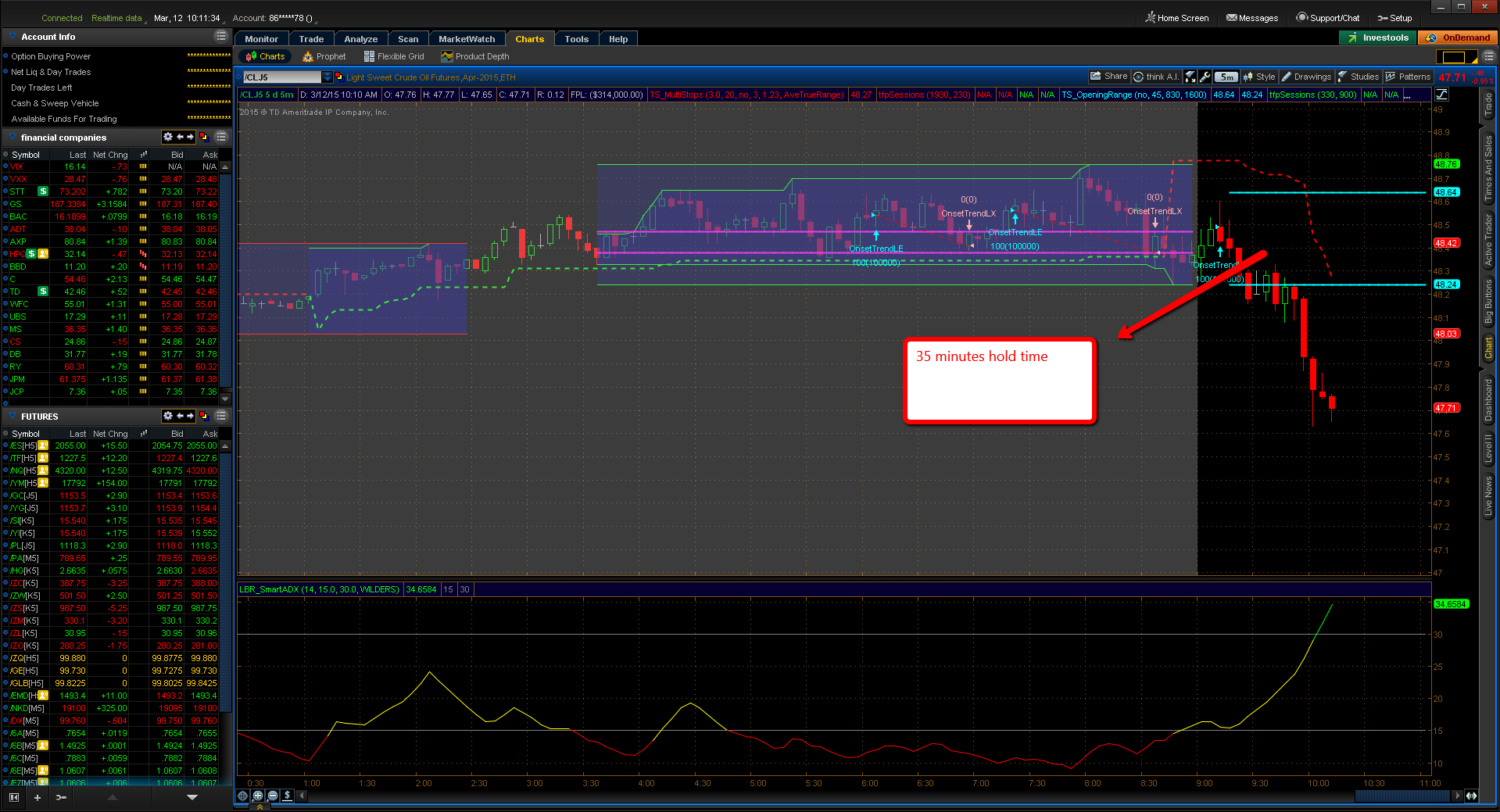Open FUTURES watchlist gear settings

(x=167, y=416)
